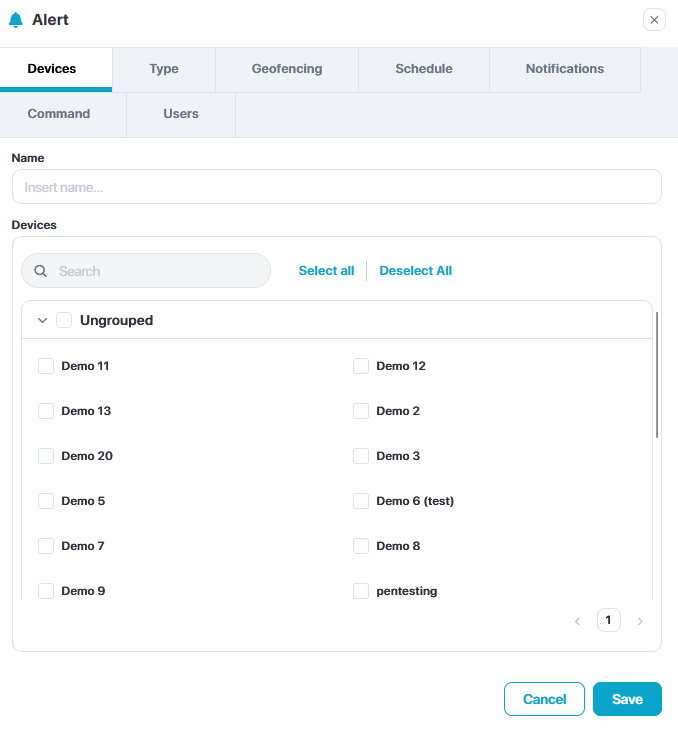678x731 pixels.
Task: Close the Alert dialog with X icon
Action: [654, 20]
